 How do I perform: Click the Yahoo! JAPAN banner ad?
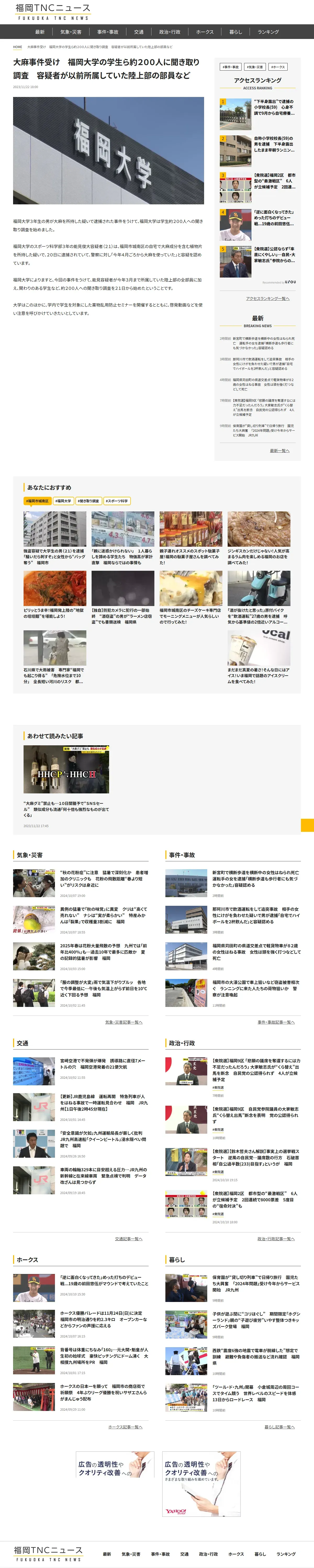[201, 1484]
